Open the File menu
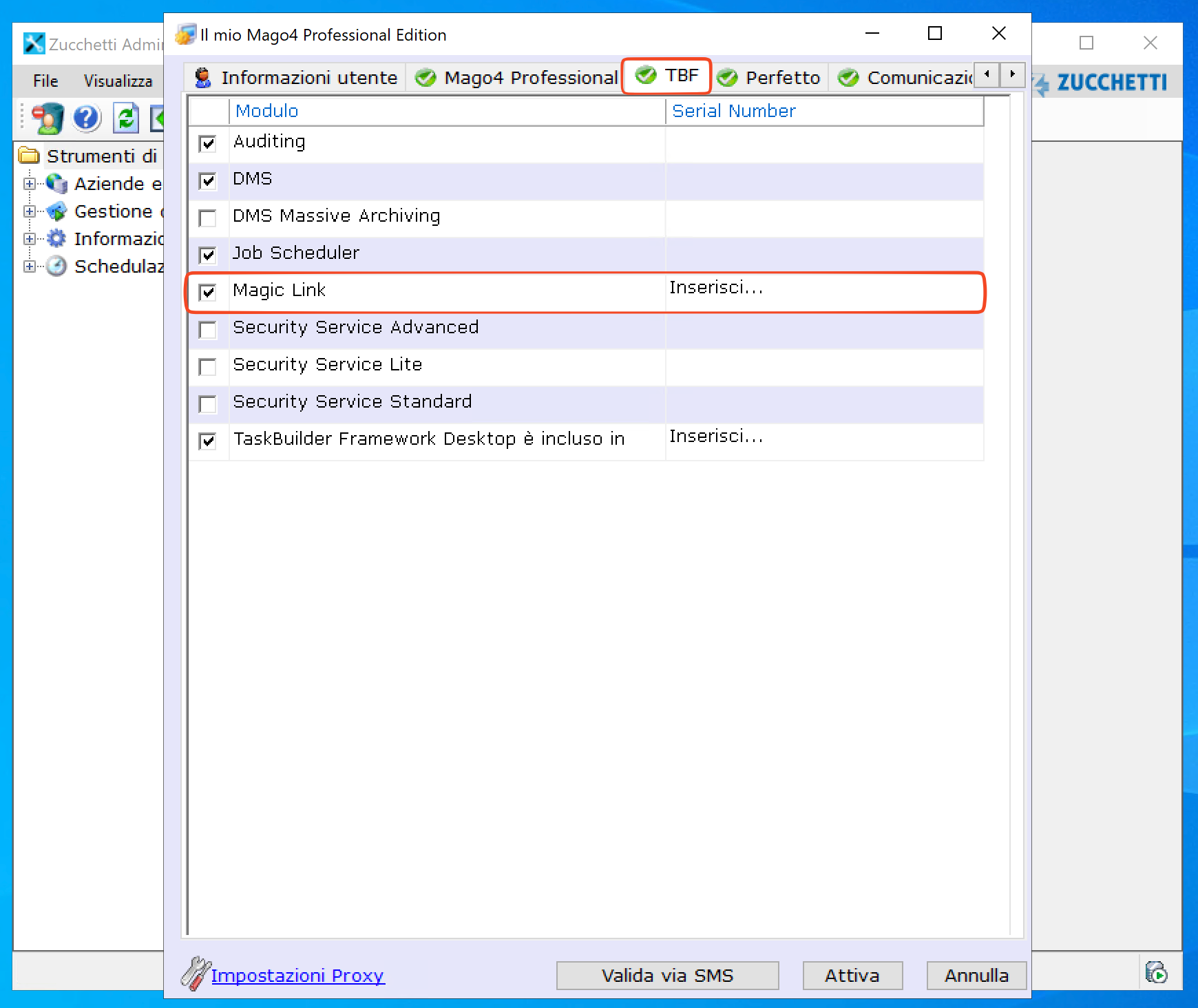The width and height of the screenshot is (1198, 1008). (45, 81)
